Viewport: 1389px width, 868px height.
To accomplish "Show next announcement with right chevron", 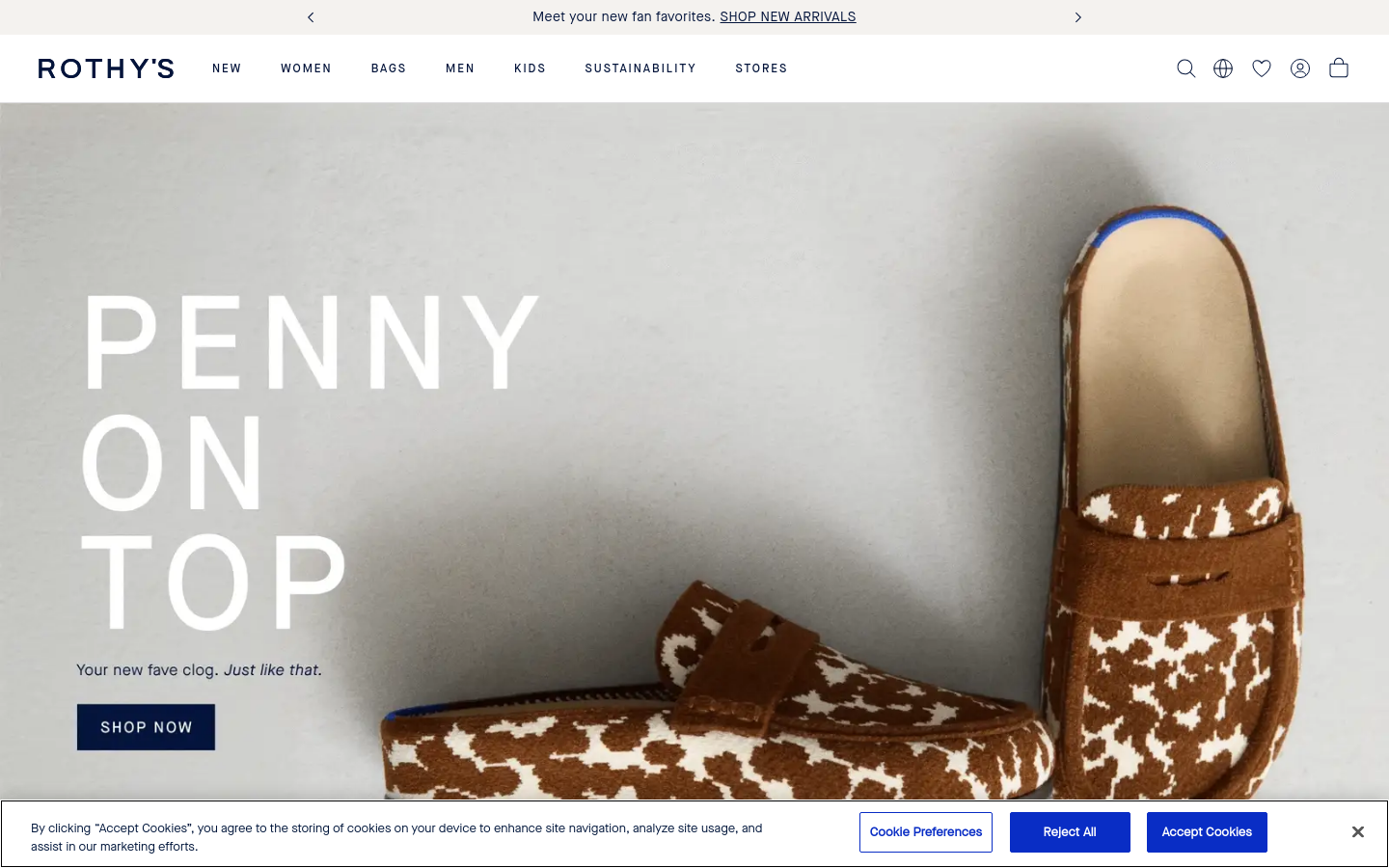I will [1078, 17].
